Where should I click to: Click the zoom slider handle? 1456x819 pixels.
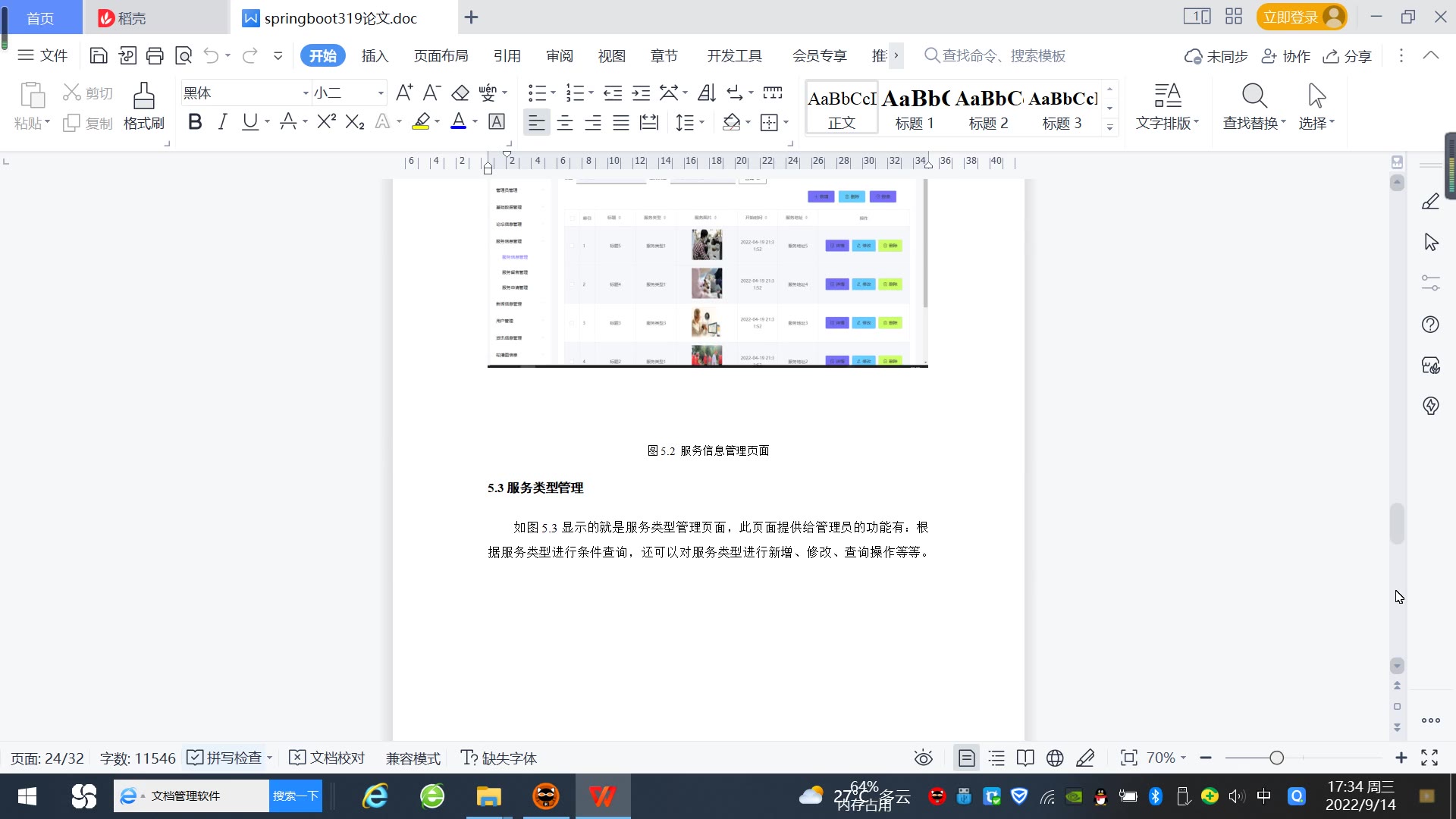(1276, 758)
